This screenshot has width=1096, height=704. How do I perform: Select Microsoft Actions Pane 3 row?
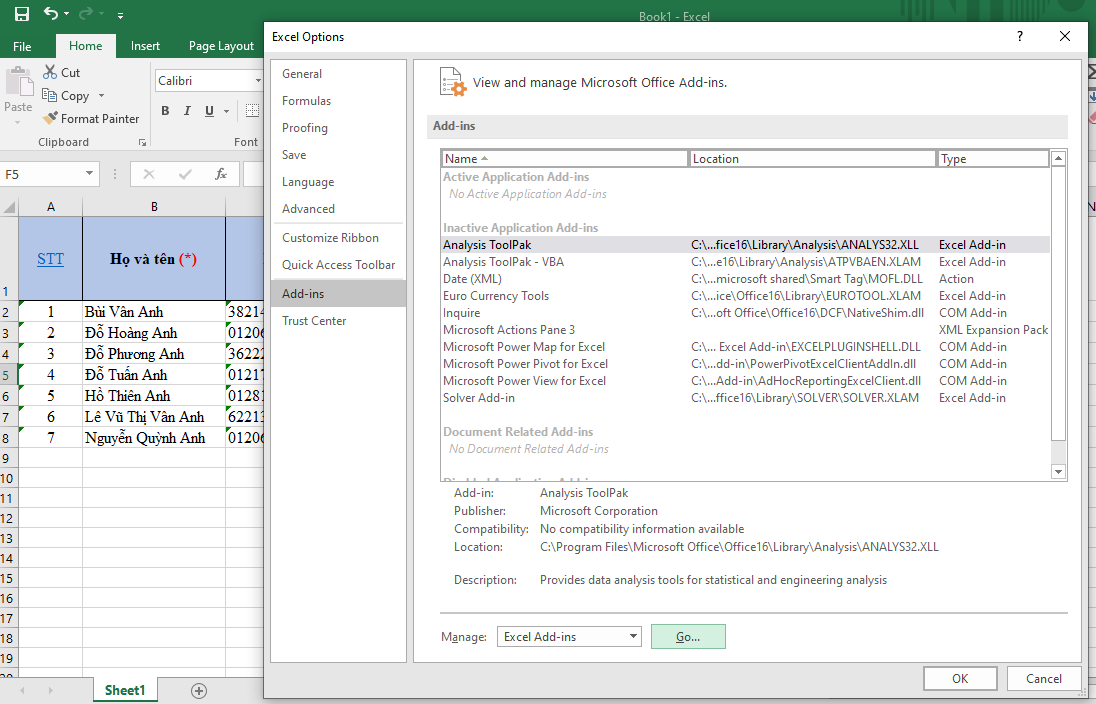point(746,330)
